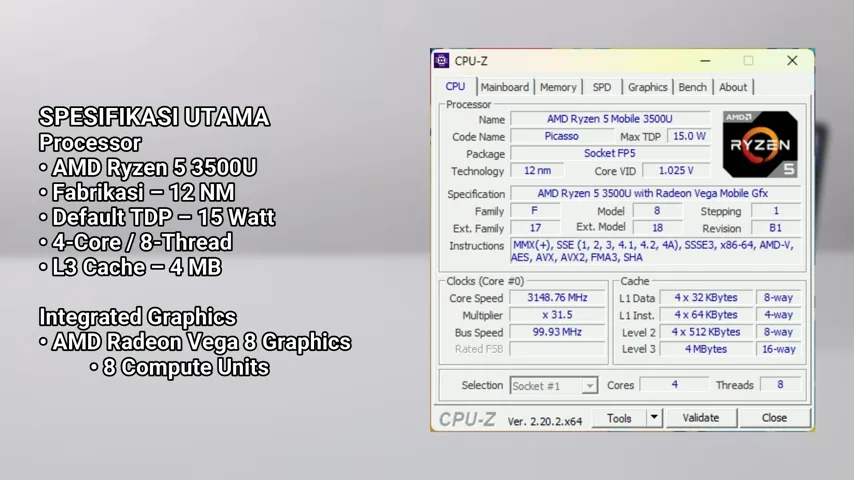Click the package value Socket FP5
The width and height of the screenshot is (854, 480).
[x=610, y=154]
